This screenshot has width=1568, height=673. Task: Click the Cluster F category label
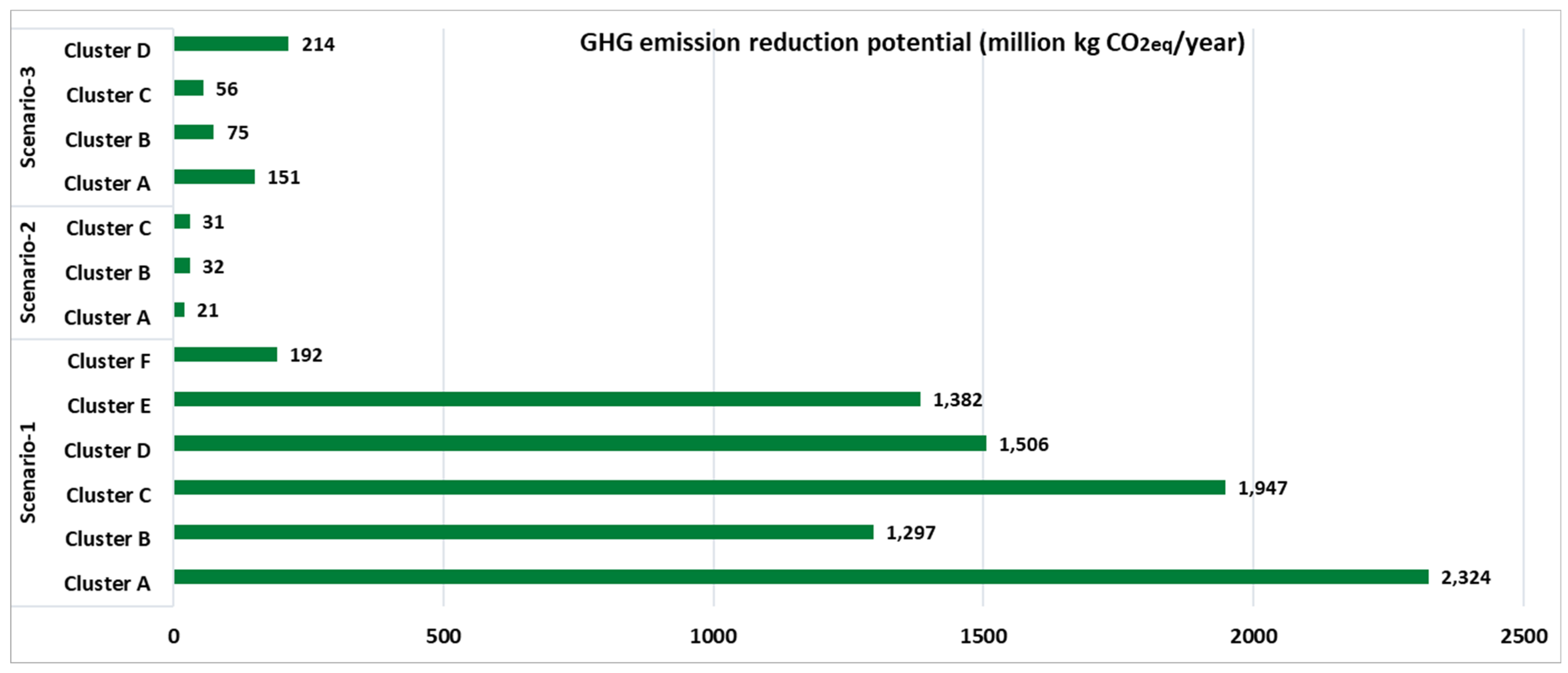(x=109, y=361)
